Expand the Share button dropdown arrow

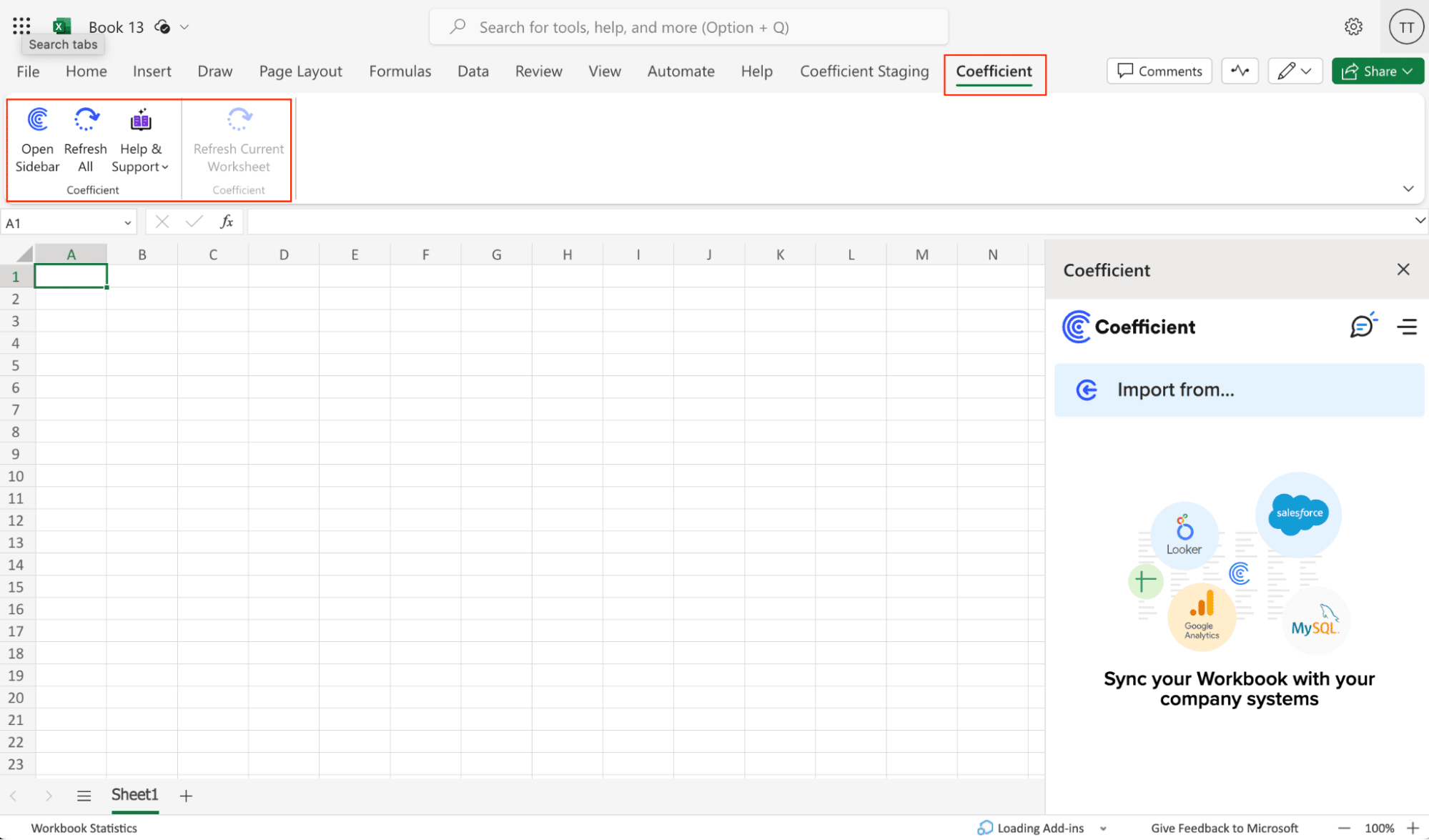click(x=1410, y=71)
